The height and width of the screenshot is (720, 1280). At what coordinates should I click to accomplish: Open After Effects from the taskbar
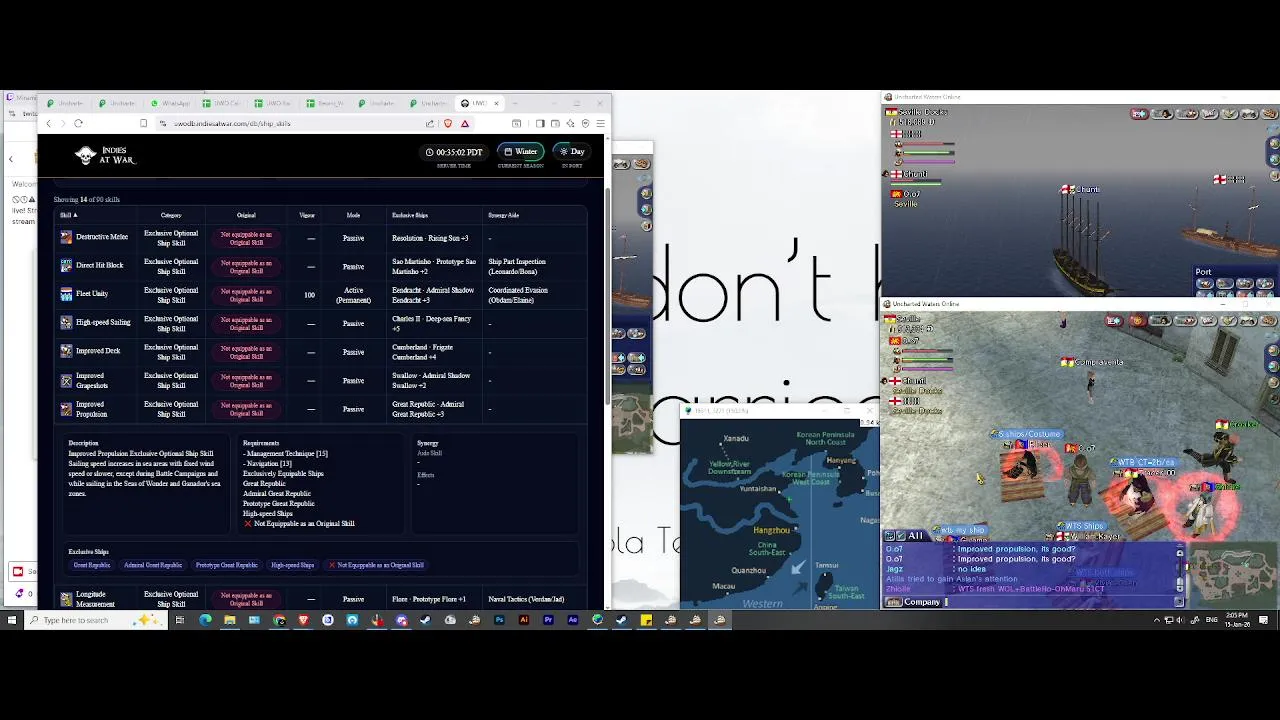tap(573, 620)
